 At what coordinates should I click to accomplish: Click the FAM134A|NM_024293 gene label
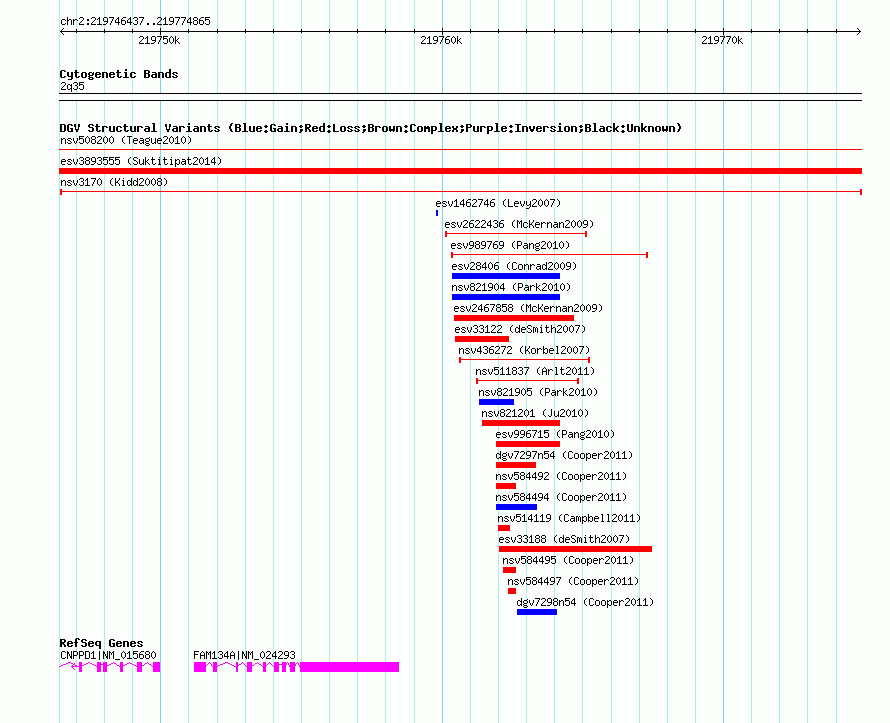[x=244, y=655]
